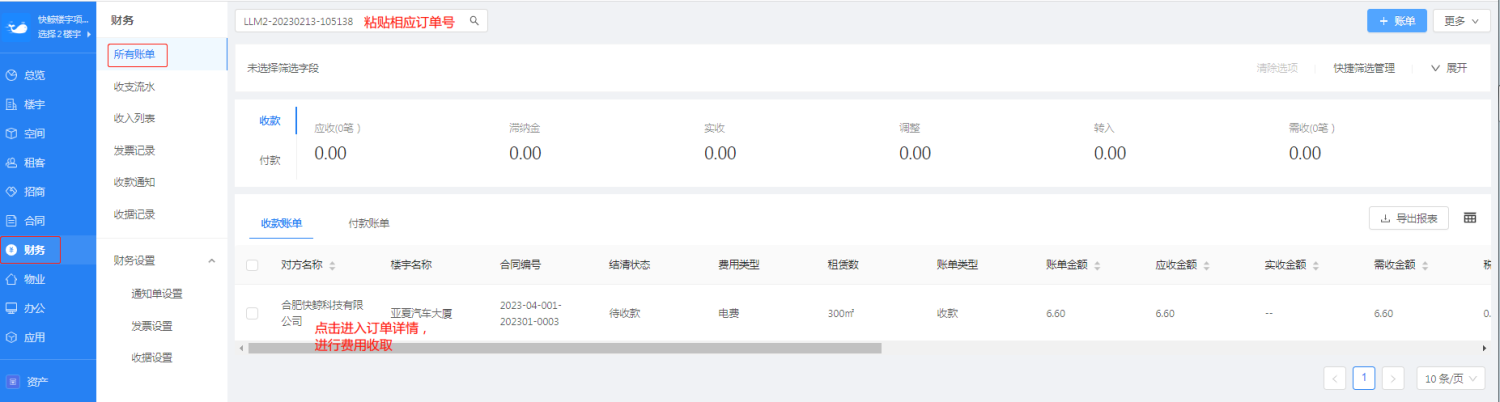Viewport: 1500px width, 402px height.
Task: Open the 楼宇 building sidebar icon
Action: pyautogui.click(x=11, y=104)
